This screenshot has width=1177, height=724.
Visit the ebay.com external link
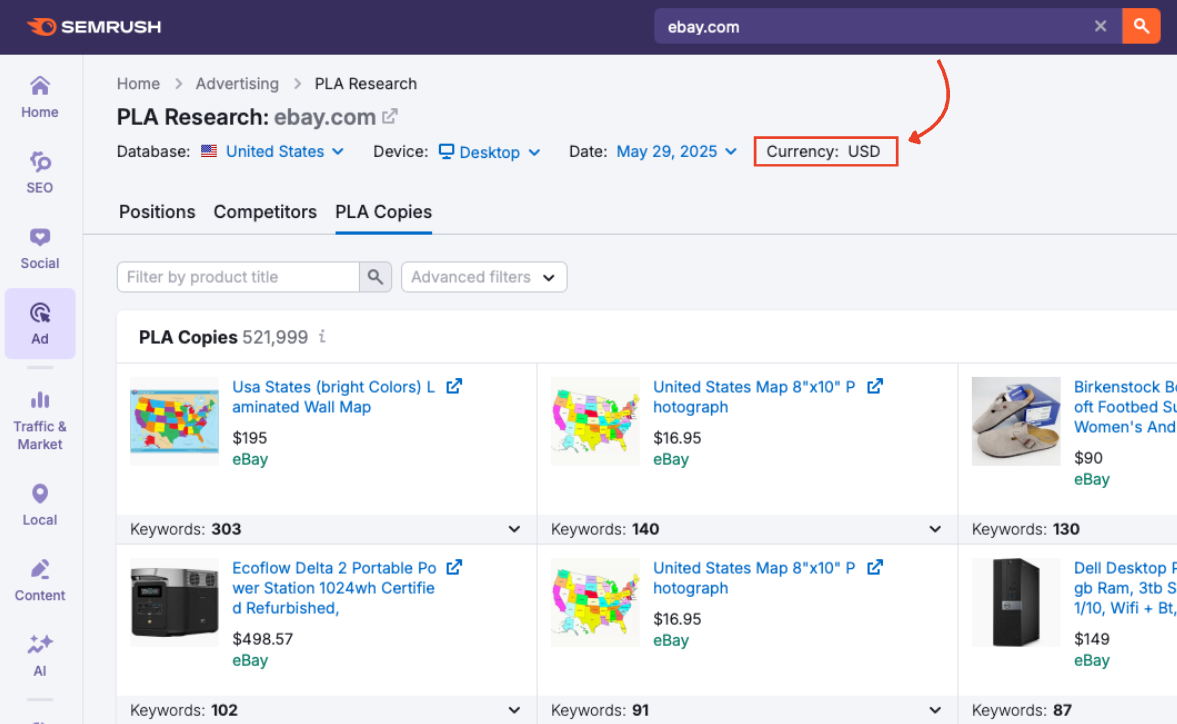[x=389, y=116]
